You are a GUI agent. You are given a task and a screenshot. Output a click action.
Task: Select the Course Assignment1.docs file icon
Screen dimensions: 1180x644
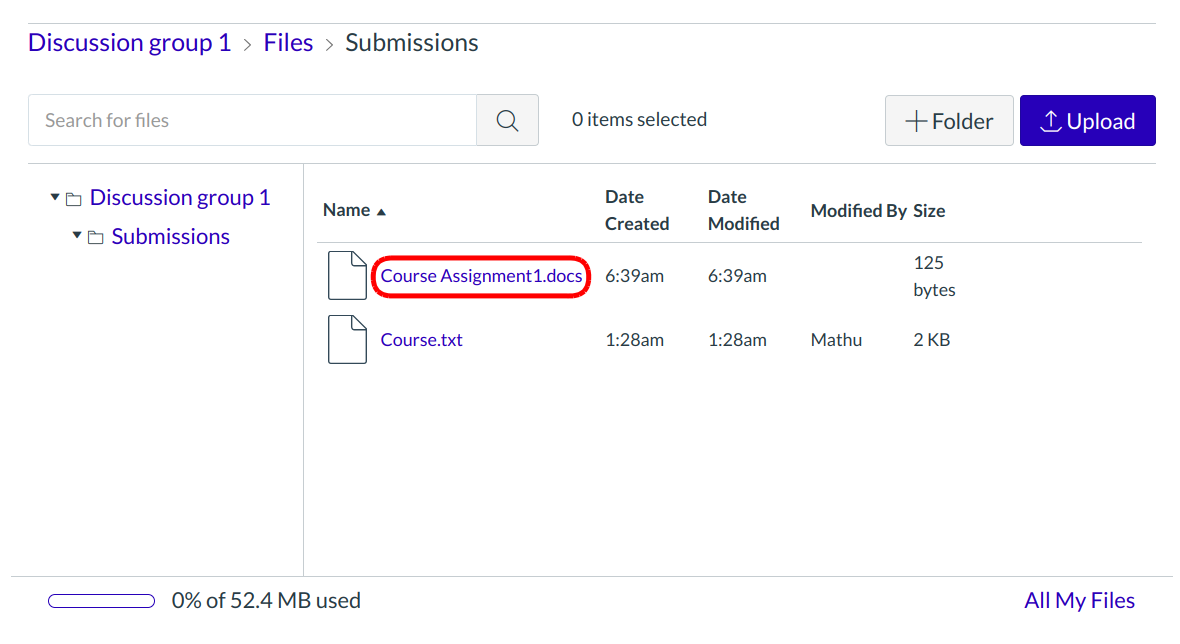[347, 275]
